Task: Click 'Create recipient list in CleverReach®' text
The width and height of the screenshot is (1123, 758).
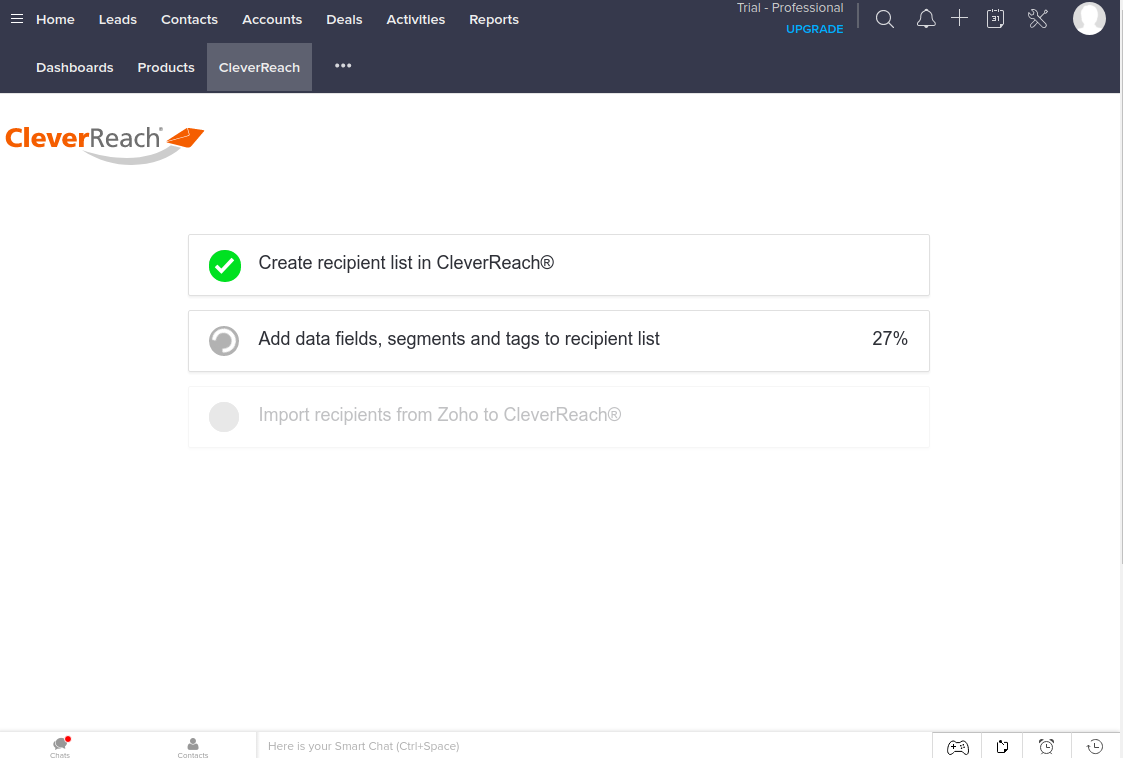Action: (x=406, y=263)
